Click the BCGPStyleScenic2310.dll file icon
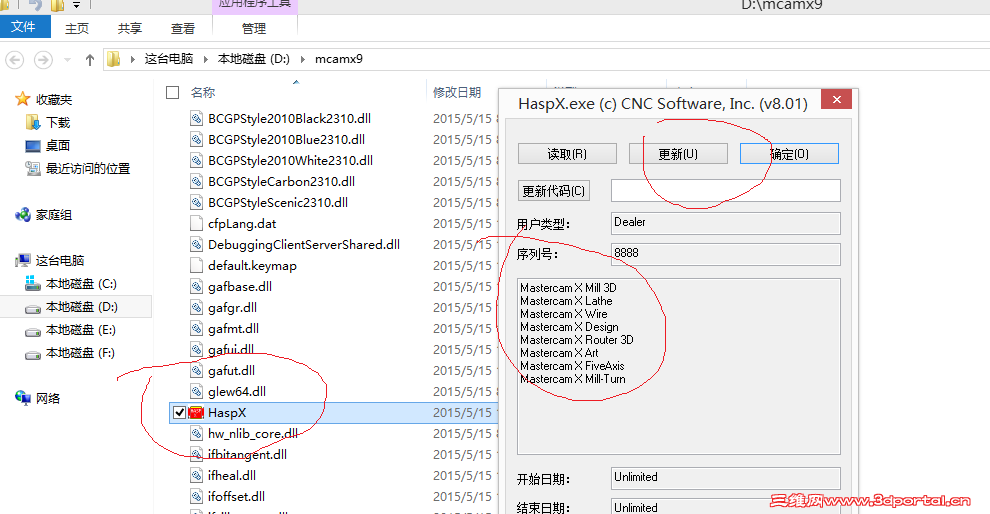The image size is (990, 514). 196,203
